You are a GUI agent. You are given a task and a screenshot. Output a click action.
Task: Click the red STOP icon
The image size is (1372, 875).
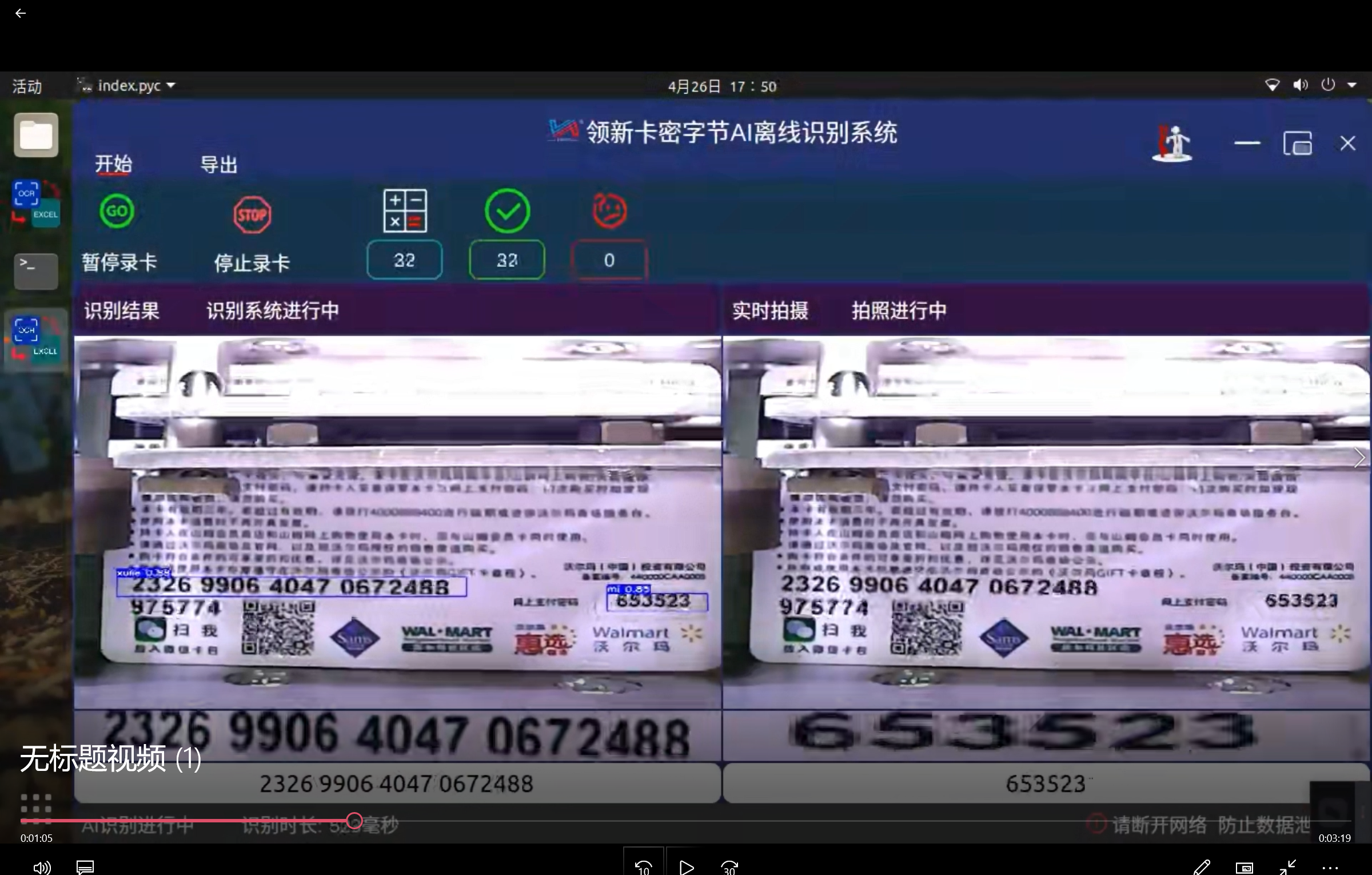(252, 214)
